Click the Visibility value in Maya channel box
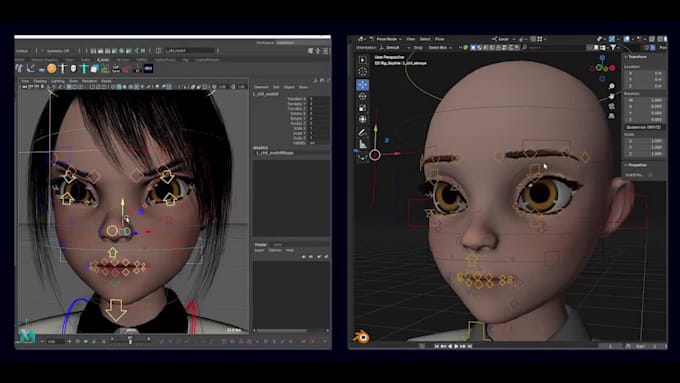This screenshot has width=680, height=383. pos(319,143)
